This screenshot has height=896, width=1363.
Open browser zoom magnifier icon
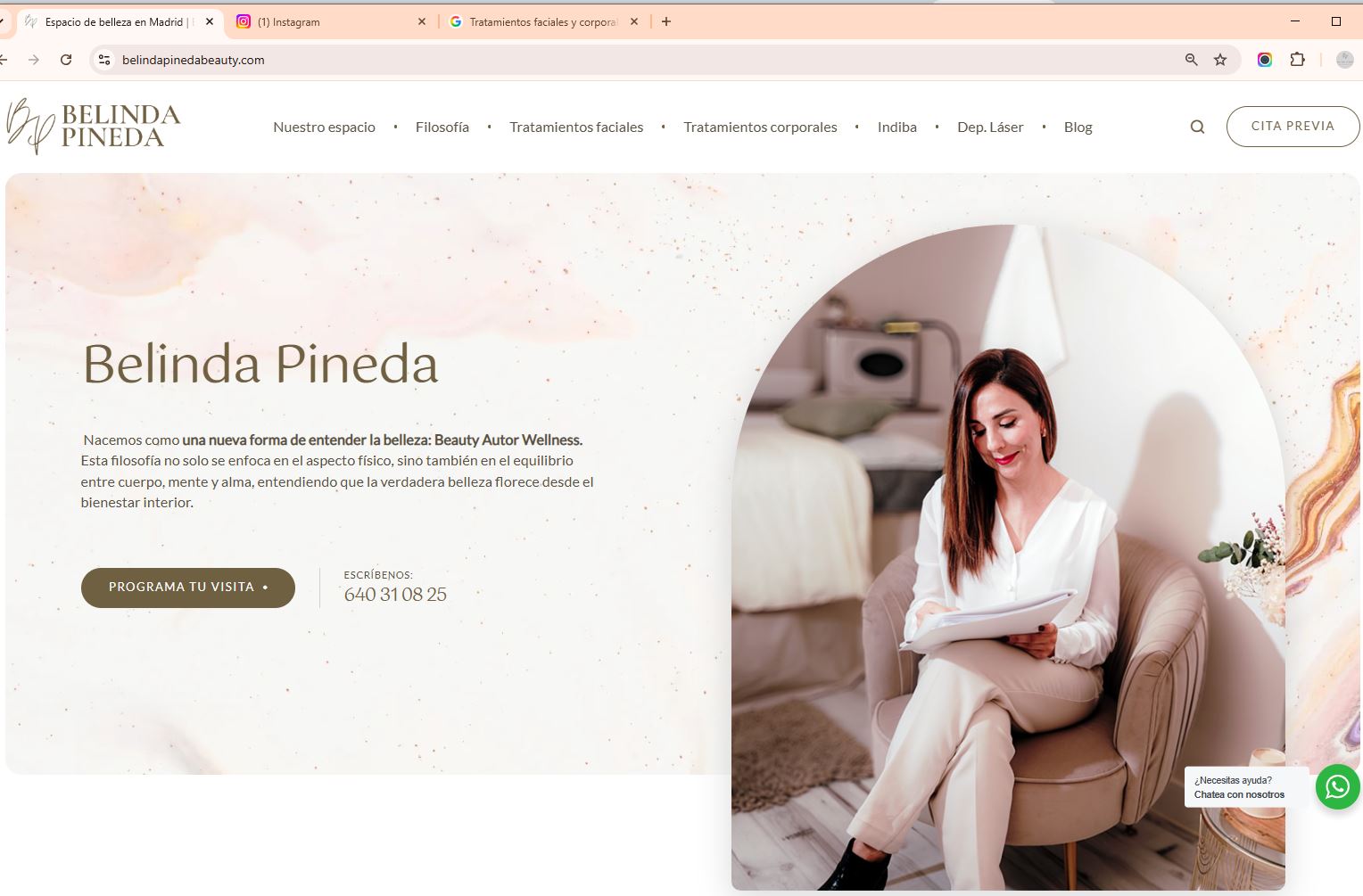click(1191, 60)
